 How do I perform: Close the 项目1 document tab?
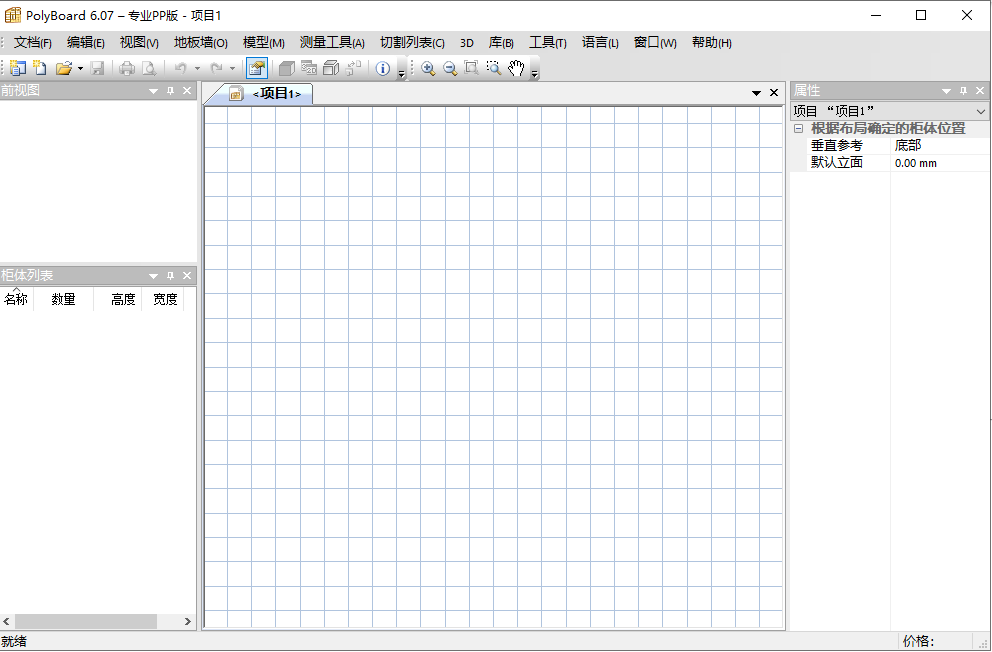pos(774,93)
